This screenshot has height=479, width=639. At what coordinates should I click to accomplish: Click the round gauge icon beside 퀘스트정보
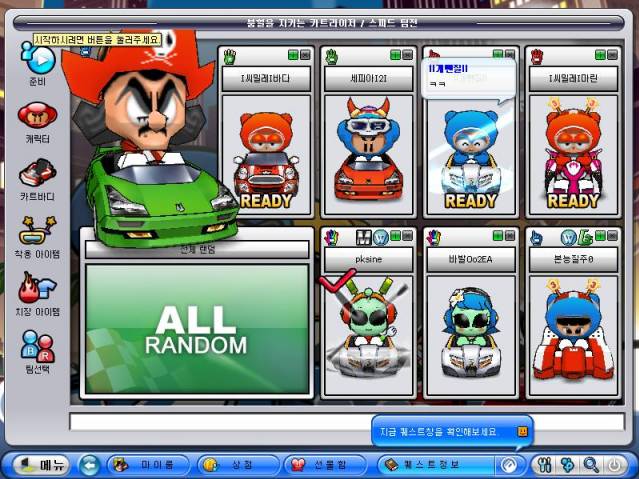(509, 465)
